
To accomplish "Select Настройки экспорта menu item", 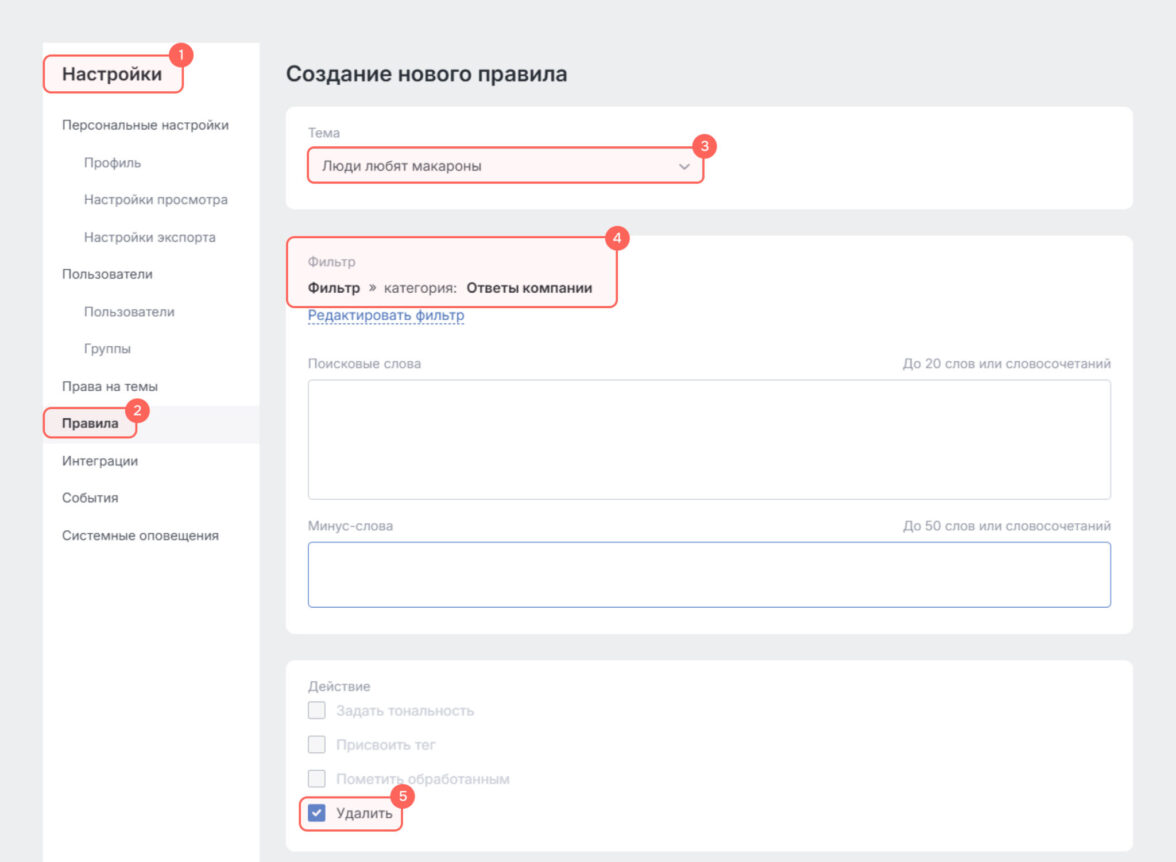I will pos(150,238).
